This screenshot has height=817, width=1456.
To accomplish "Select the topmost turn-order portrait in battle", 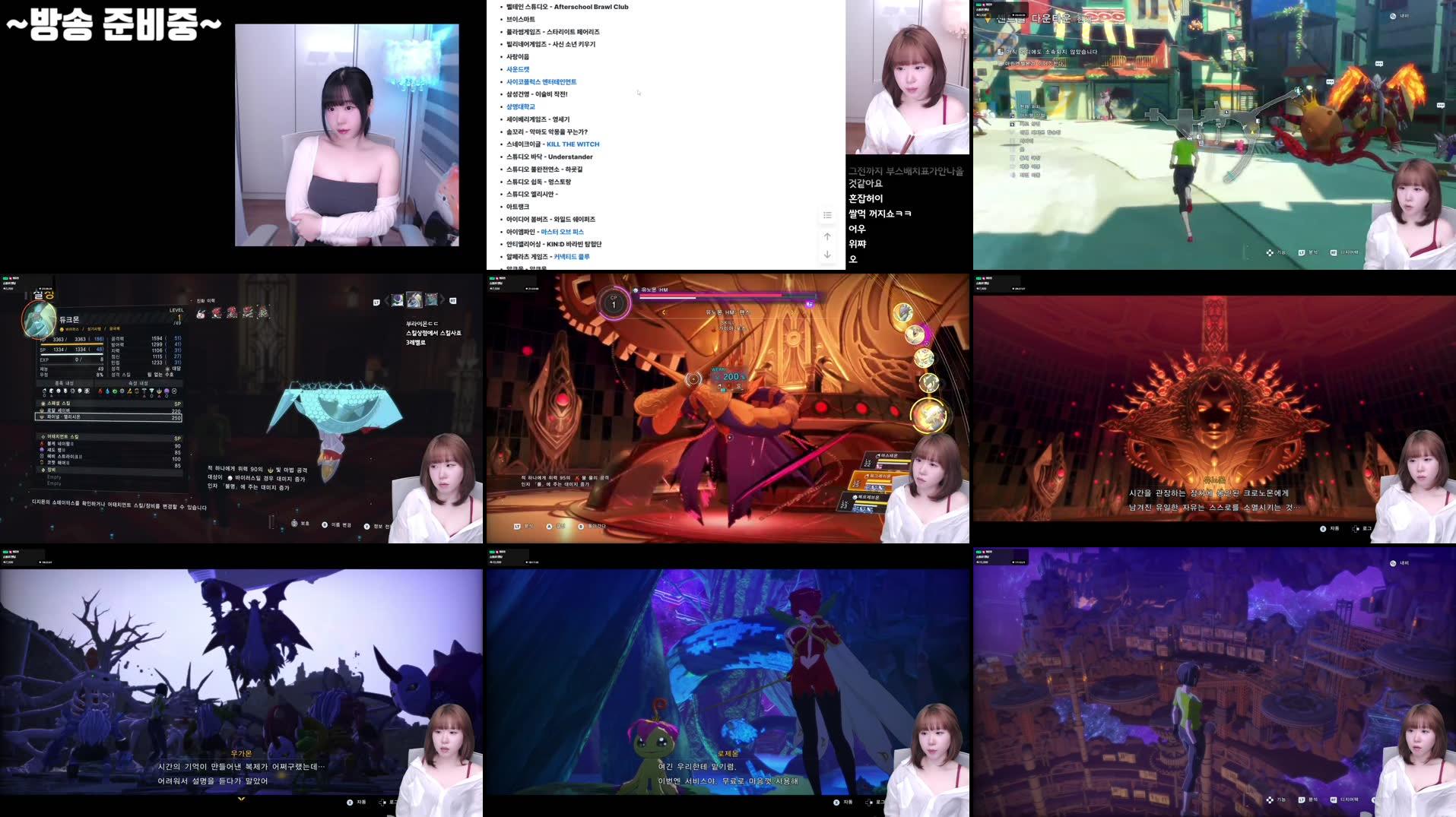I will click(902, 312).
